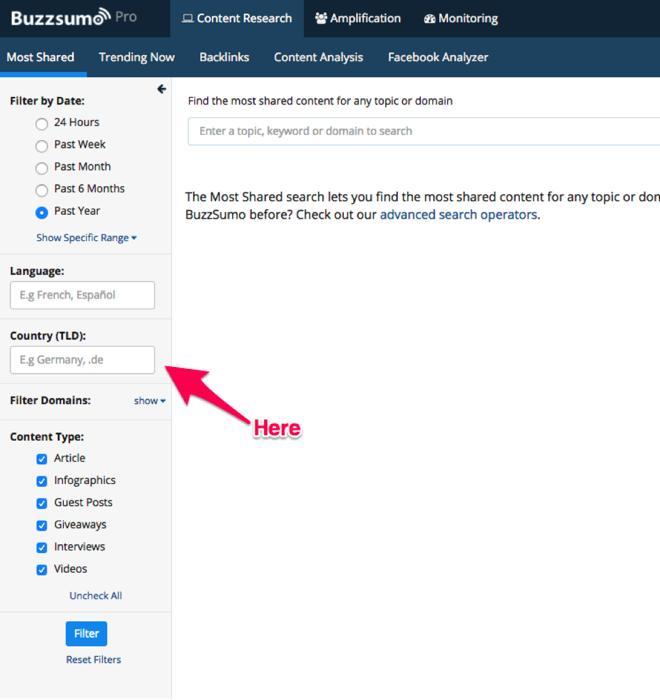660x700 pixels.
Task: Uncheck the Interviews checkbox
Action: click(42, 548)
